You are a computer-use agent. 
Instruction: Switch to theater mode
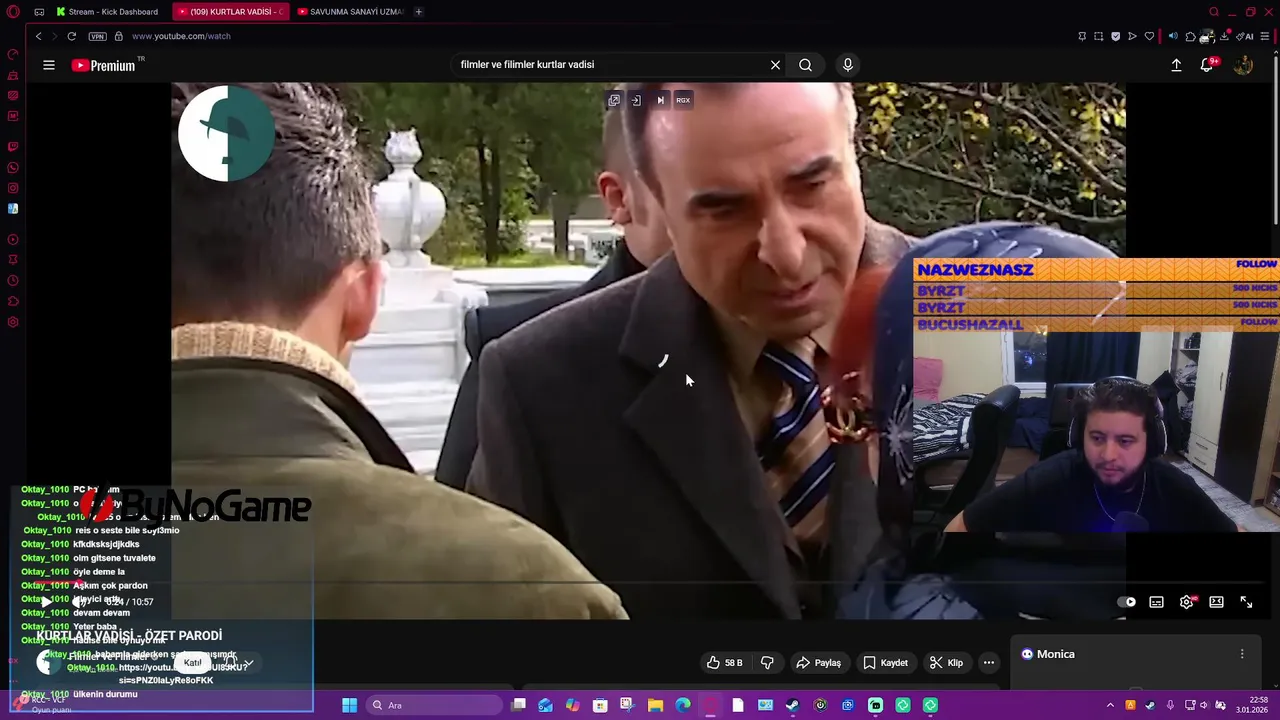[1216, 602]
